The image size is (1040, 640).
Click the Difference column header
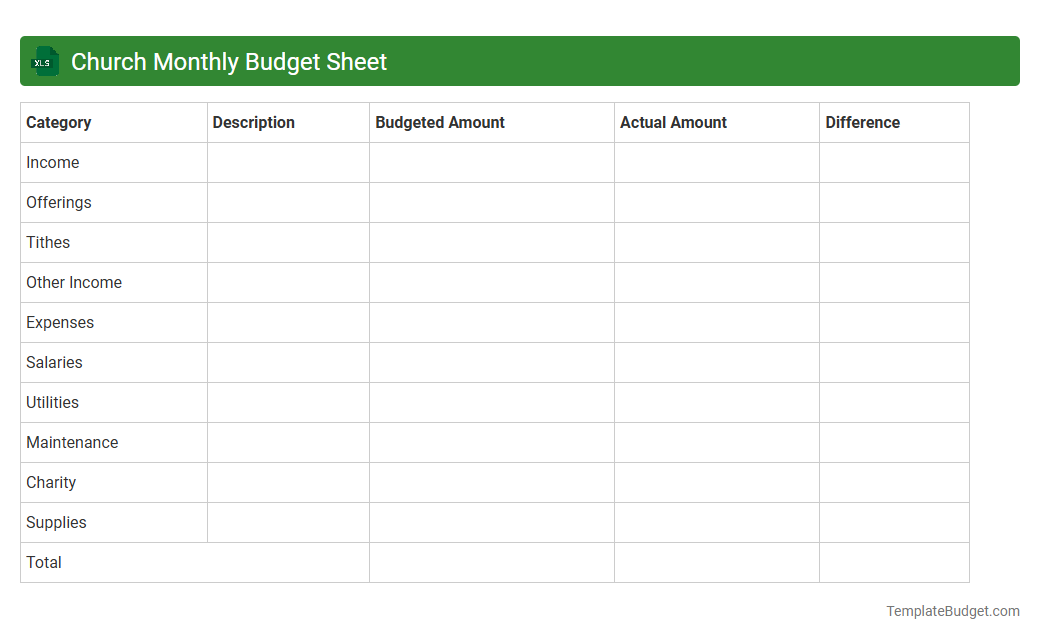click(862, 122)
